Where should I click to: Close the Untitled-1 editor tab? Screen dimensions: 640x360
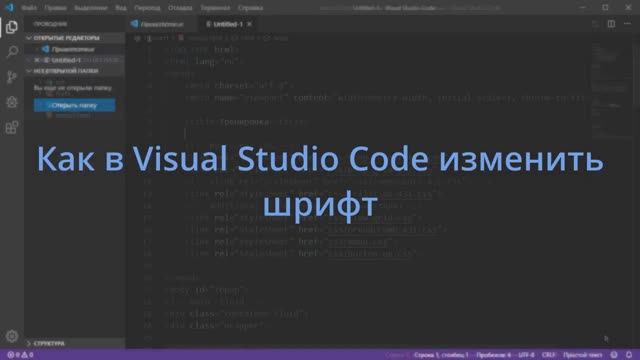click(x=249, y=24)
